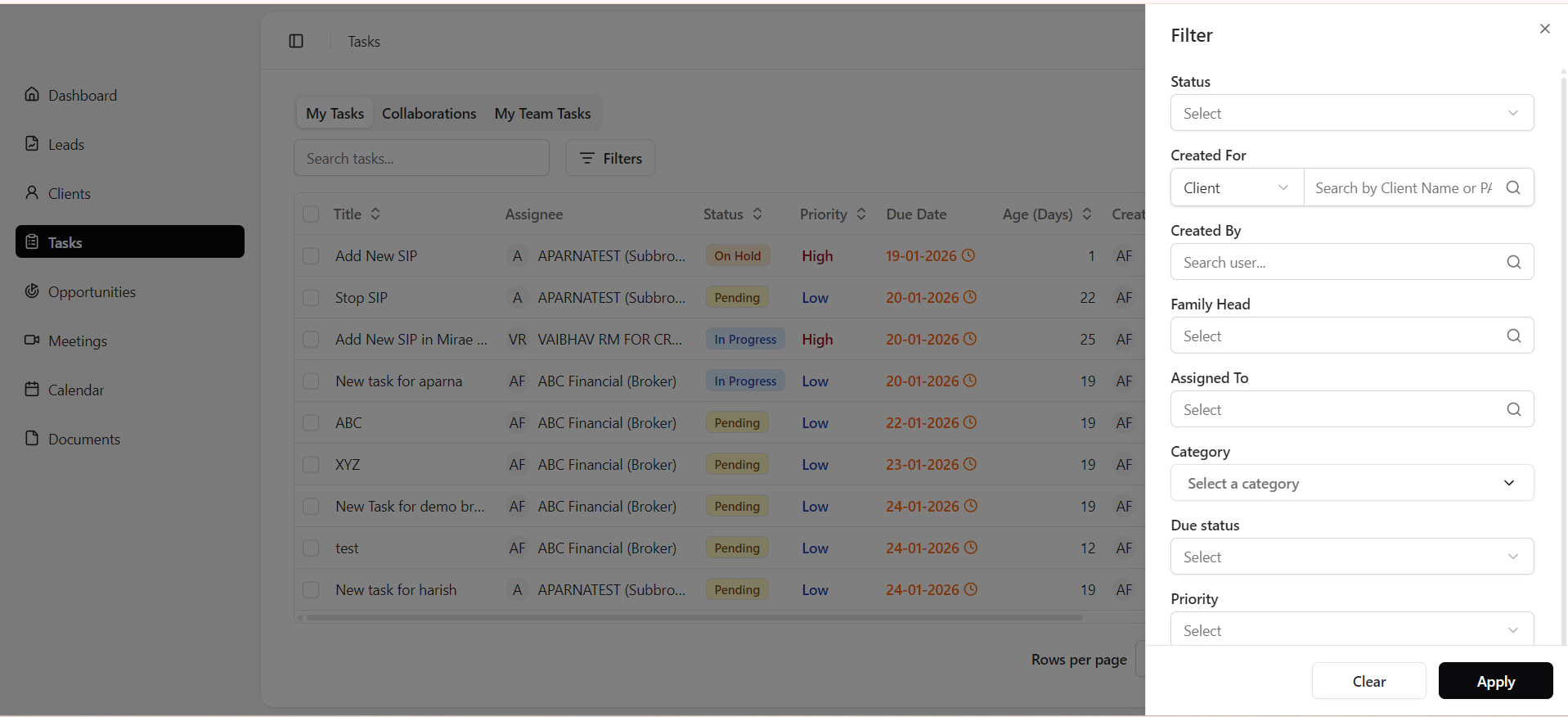The width and height of the screenshot is (1568, 717).
Task: Open the Priority filter dropdown
Action: coord(1352,629)
